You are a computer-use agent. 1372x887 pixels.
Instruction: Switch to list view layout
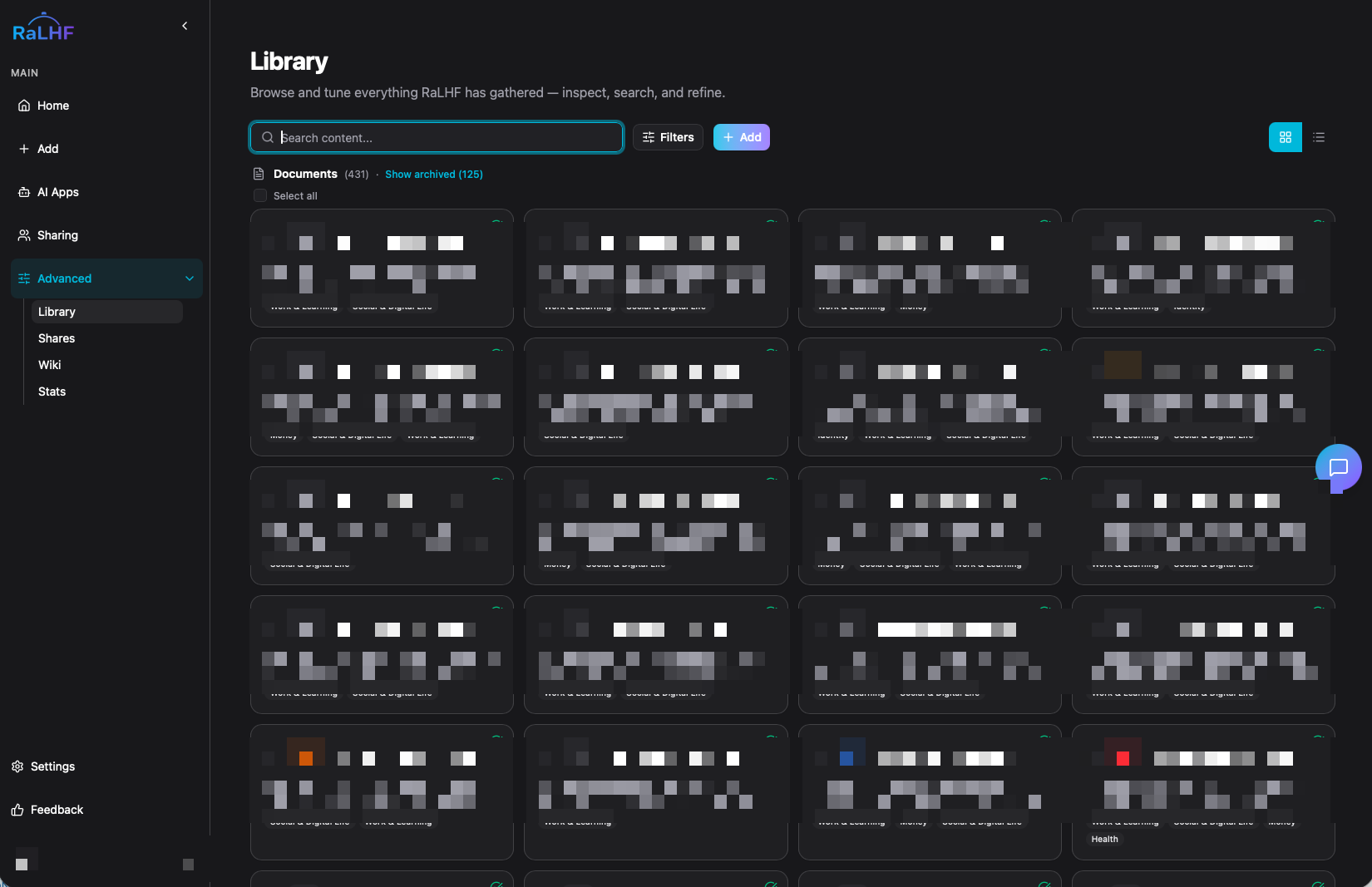[1318, 137]
